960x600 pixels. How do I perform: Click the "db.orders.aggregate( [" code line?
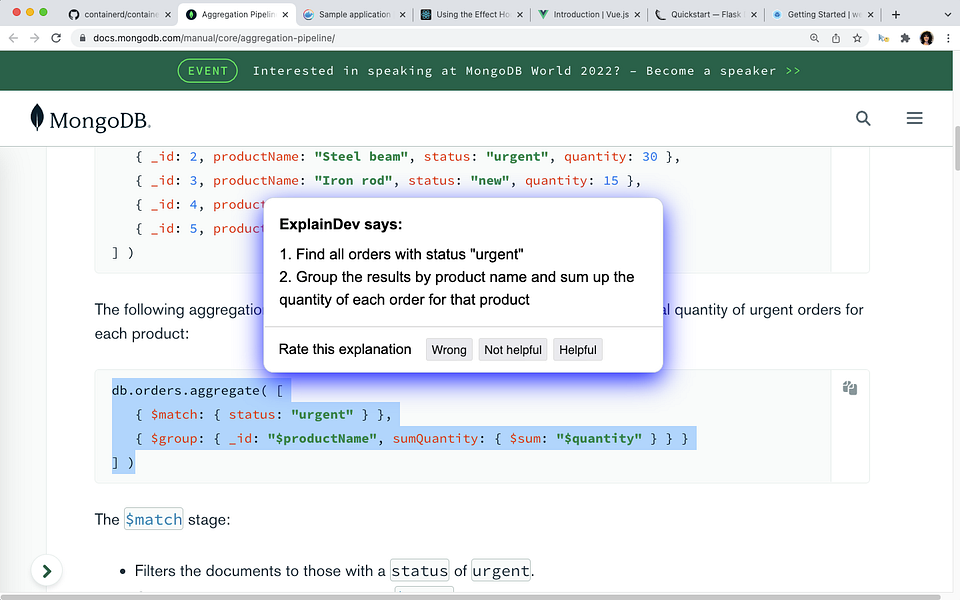(197, 391)
